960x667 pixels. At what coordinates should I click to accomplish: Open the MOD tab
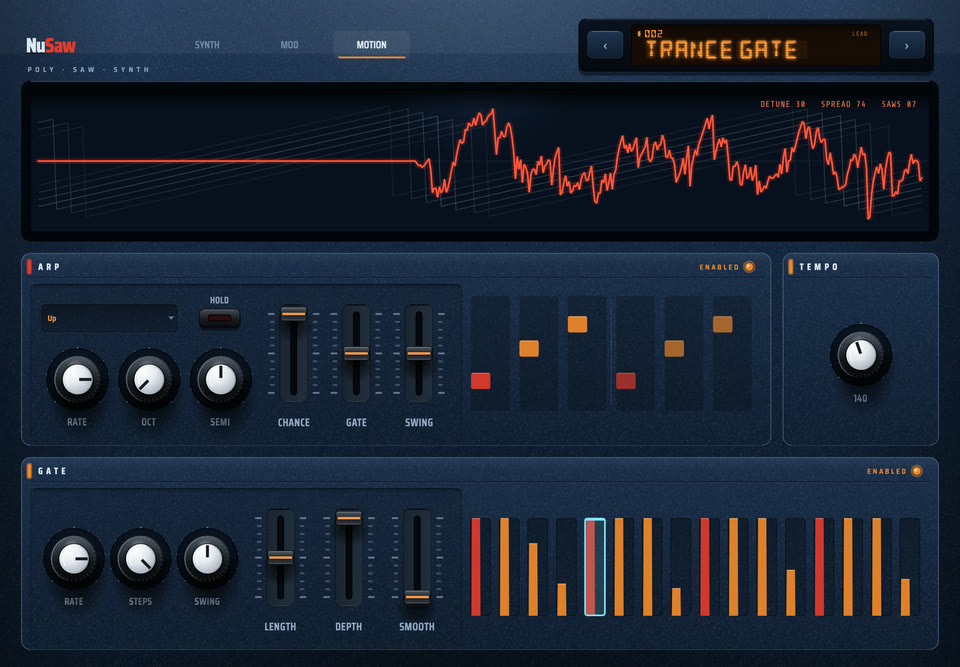coord(289,45)
